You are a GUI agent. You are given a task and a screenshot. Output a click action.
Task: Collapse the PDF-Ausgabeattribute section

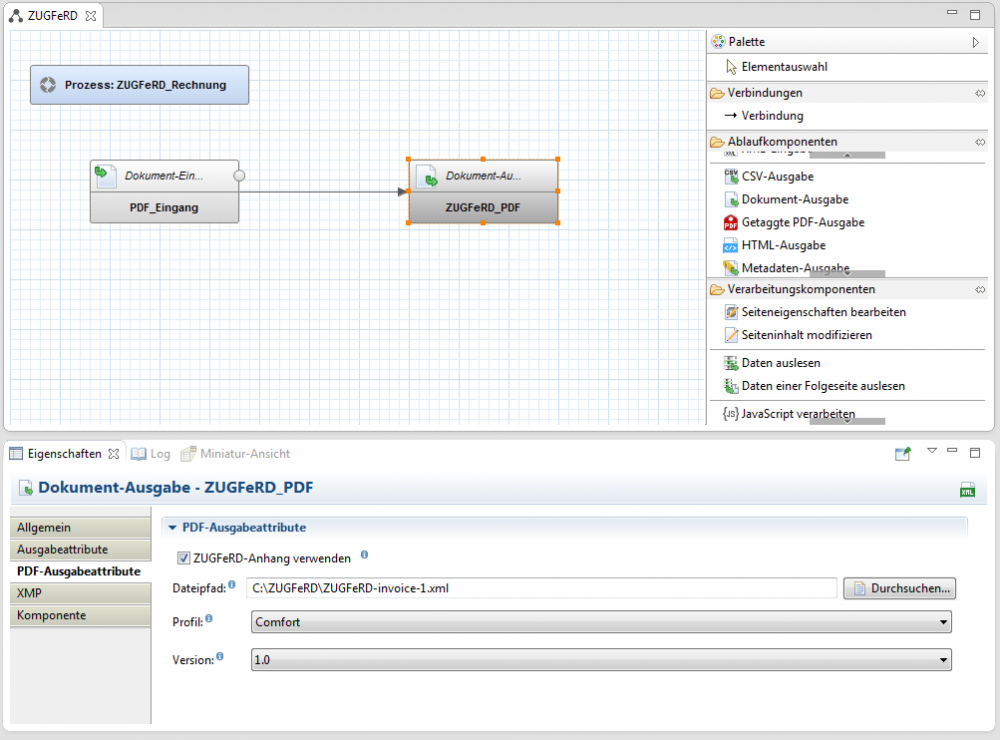tap(172, 527)
